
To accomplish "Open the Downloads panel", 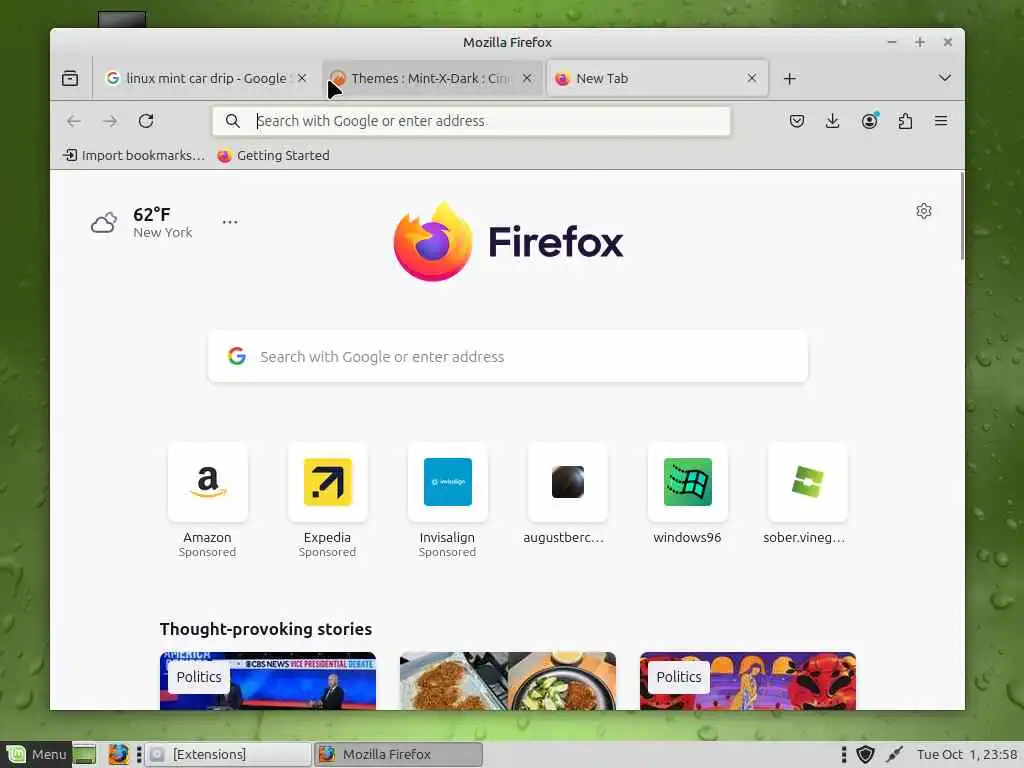I will (833, 121).
